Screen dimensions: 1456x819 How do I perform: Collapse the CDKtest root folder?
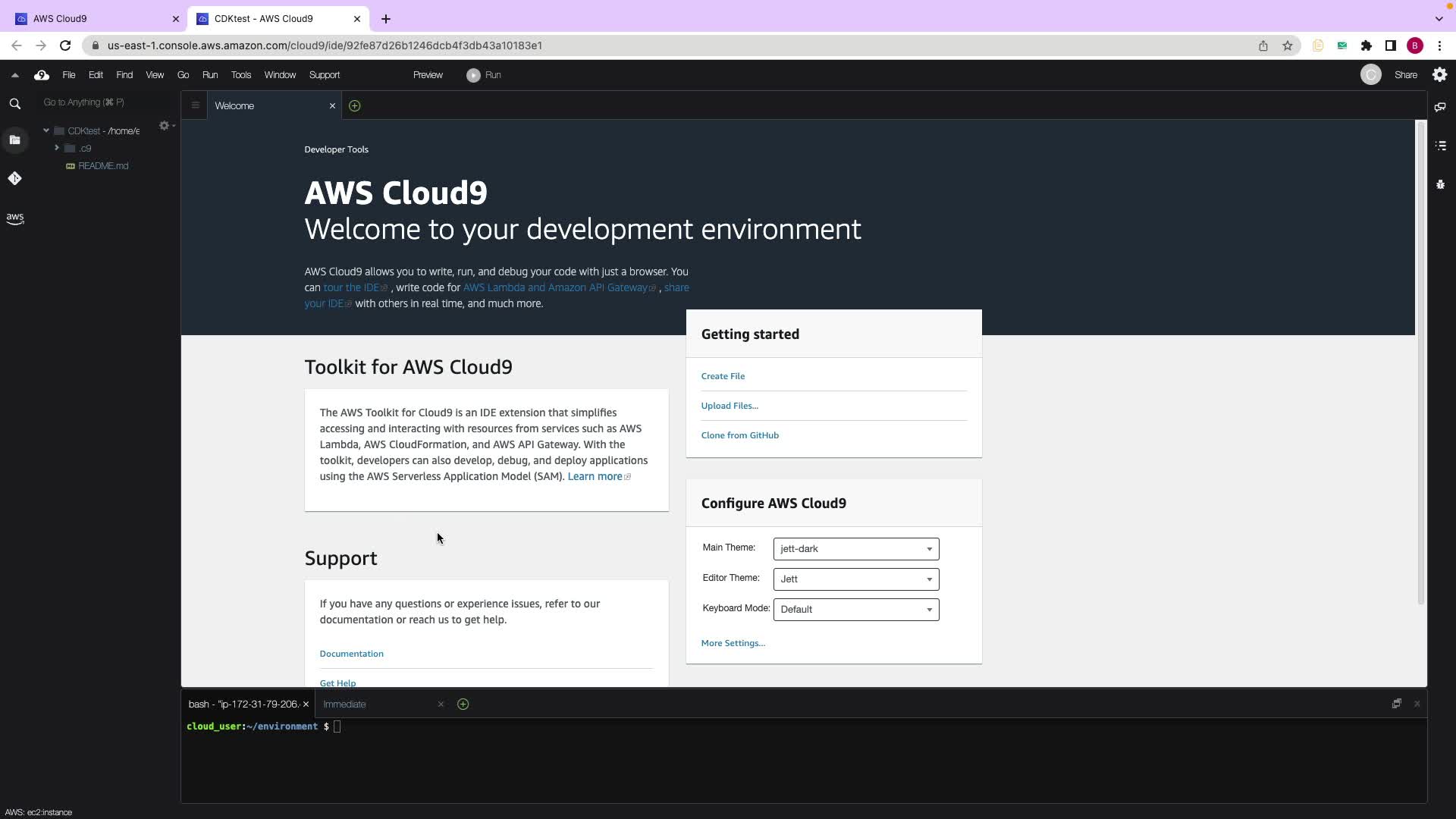pos(46,130)
